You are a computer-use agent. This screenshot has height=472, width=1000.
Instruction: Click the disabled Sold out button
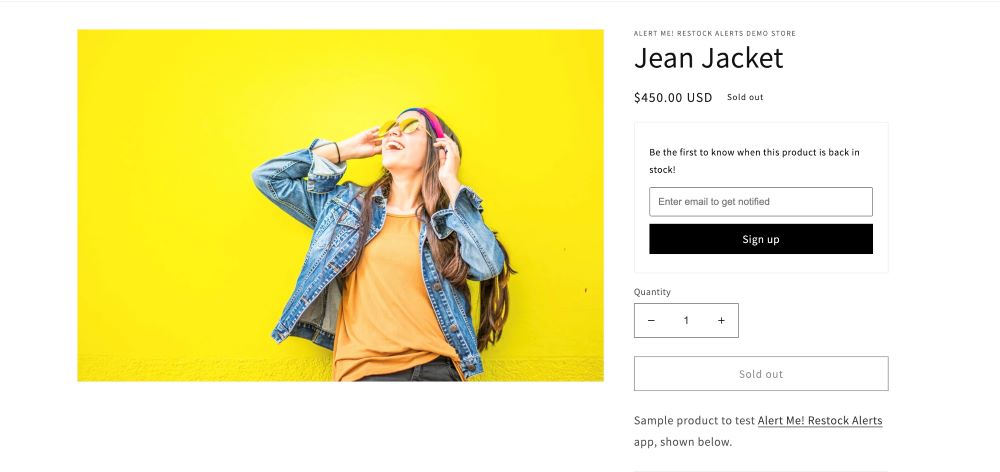(x=760, y=374)
